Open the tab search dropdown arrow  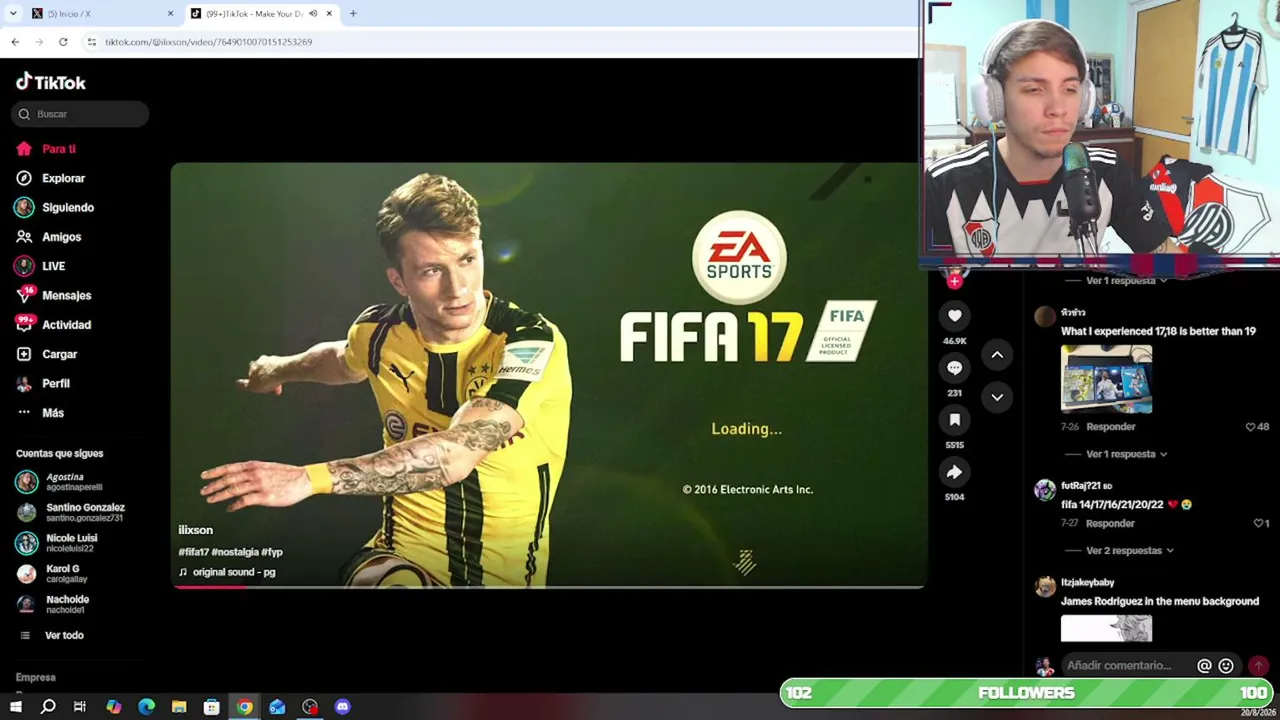click(13, 14)
